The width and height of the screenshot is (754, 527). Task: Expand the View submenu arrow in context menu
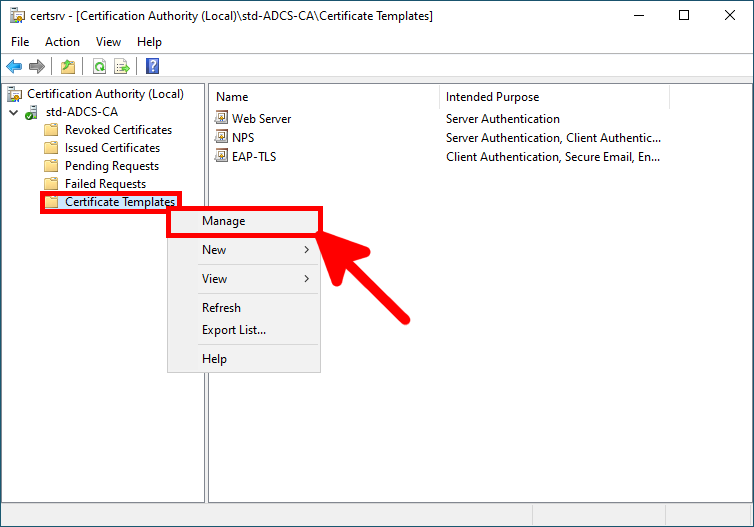pyautogui.click(x=306, y=278)
